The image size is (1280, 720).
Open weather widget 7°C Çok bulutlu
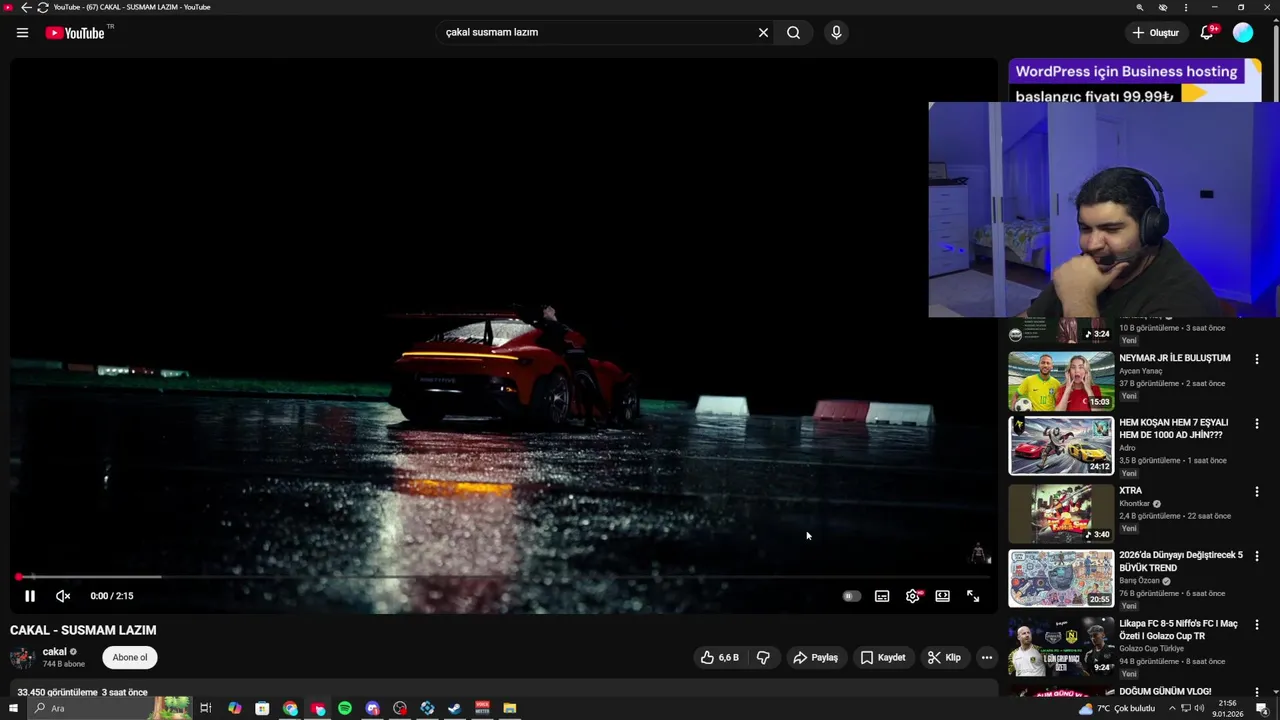click(x=1117, y=708)
